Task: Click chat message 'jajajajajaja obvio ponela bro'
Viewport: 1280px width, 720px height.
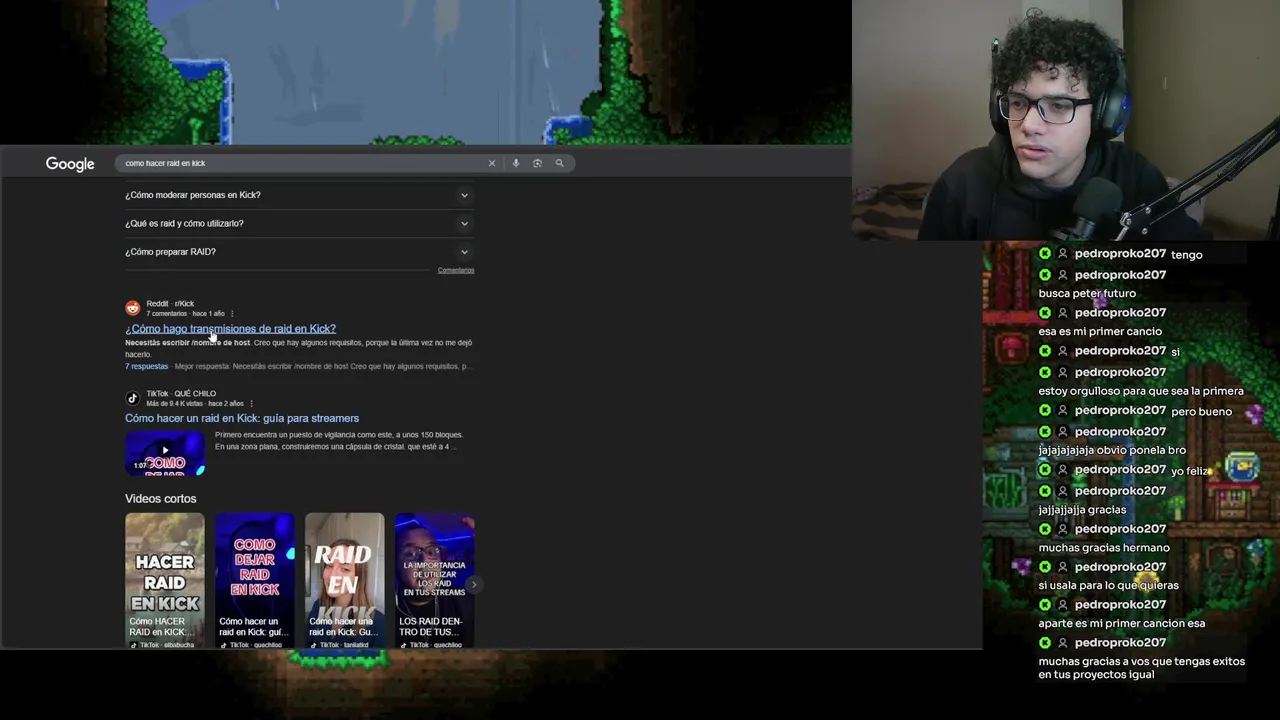Action: pyautogui.click(x=1112, y=450)
